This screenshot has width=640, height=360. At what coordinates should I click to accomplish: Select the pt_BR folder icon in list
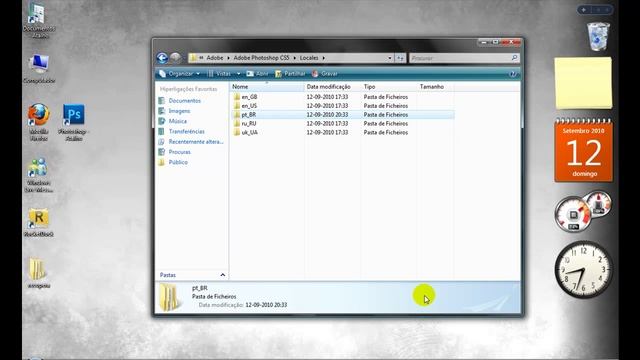click(x=237, y=115)
